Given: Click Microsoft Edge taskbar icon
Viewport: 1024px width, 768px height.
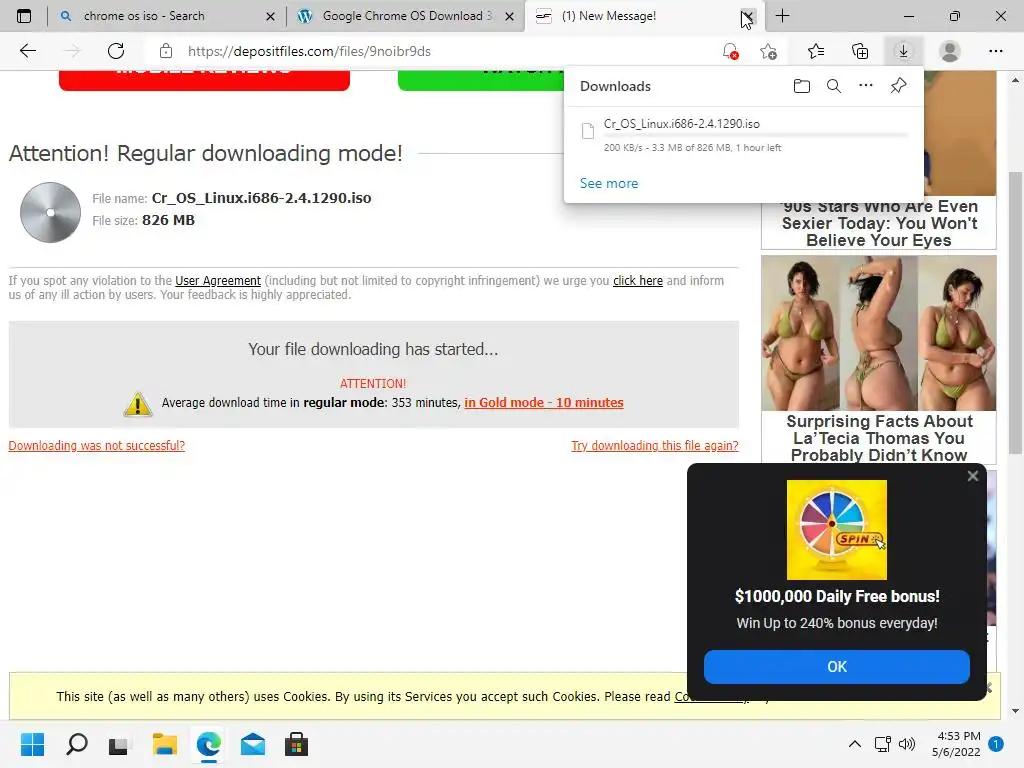Looking at the screenshot, I should coord(208,744).
